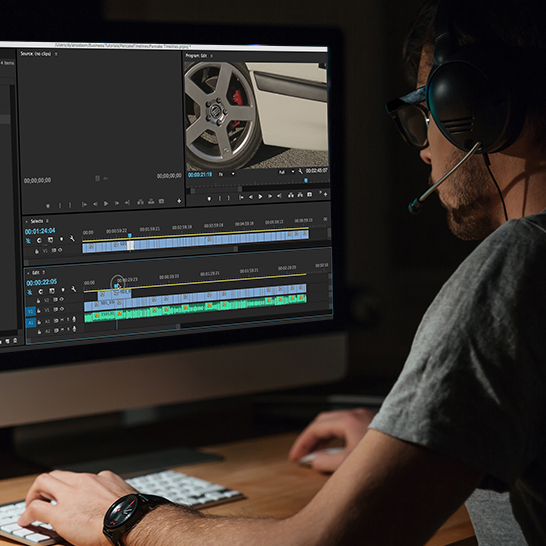546x546 pixels.
Task: Click the 00:00:22:05 timecode in Edit timeline
Action: pos(41,282)
